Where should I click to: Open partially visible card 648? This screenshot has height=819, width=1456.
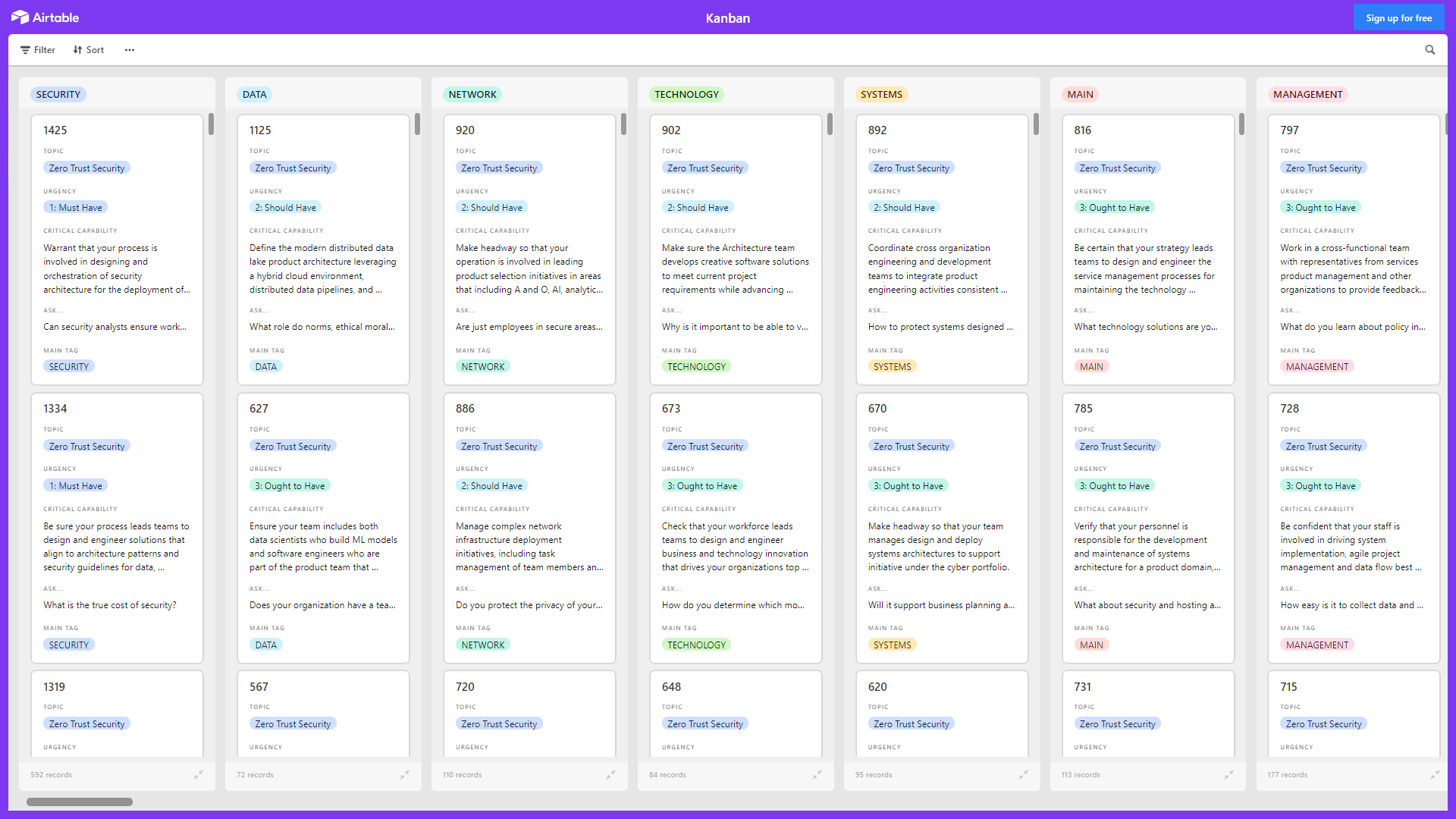click(x=736, y=714)
